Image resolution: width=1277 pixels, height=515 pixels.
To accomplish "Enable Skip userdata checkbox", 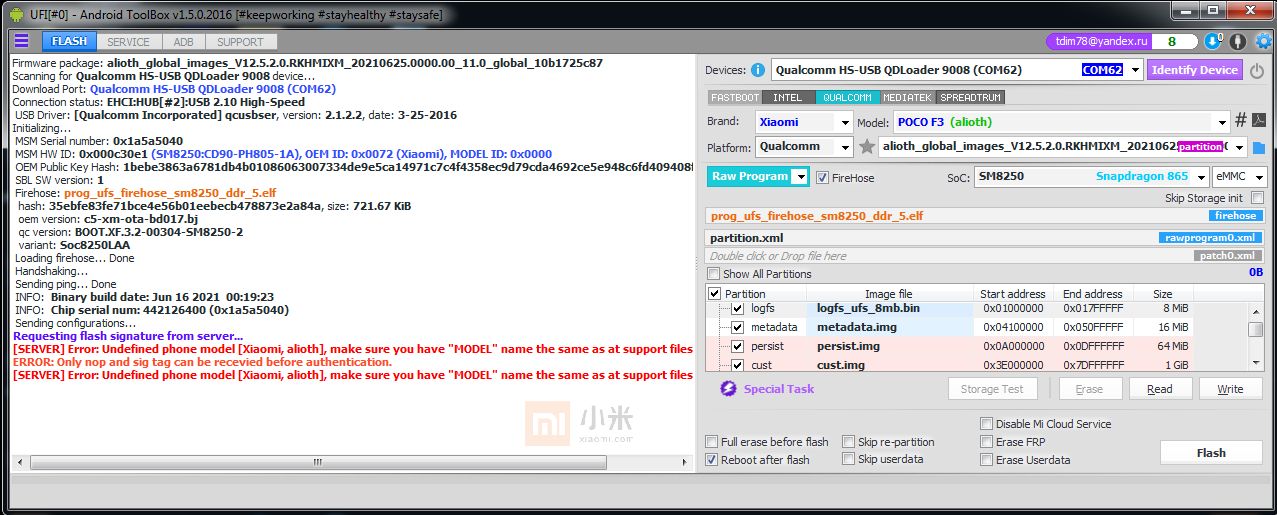I will pyautogui.click(x=848, y=459).
